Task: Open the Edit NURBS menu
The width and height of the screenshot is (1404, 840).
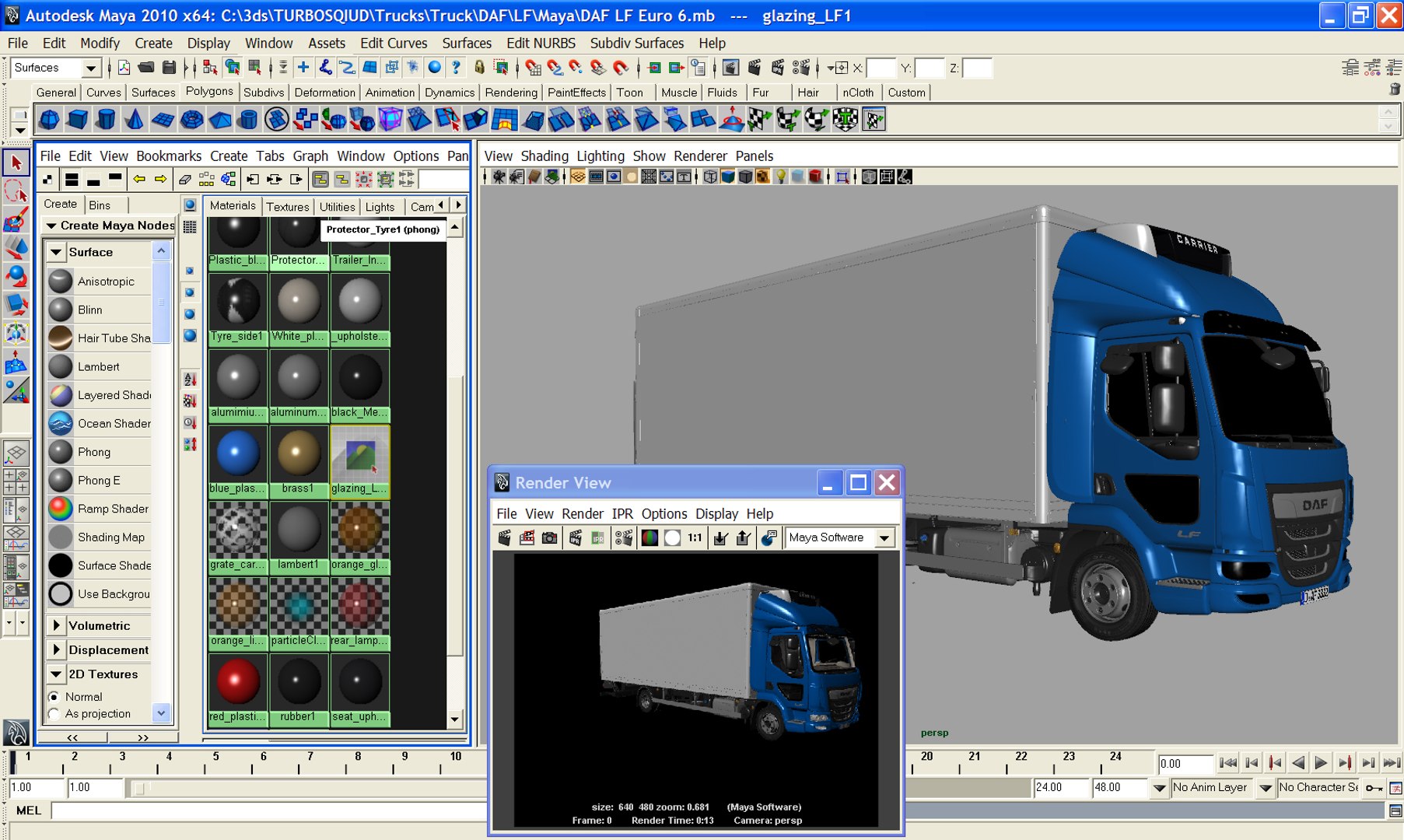Action: tap(541, 44)
